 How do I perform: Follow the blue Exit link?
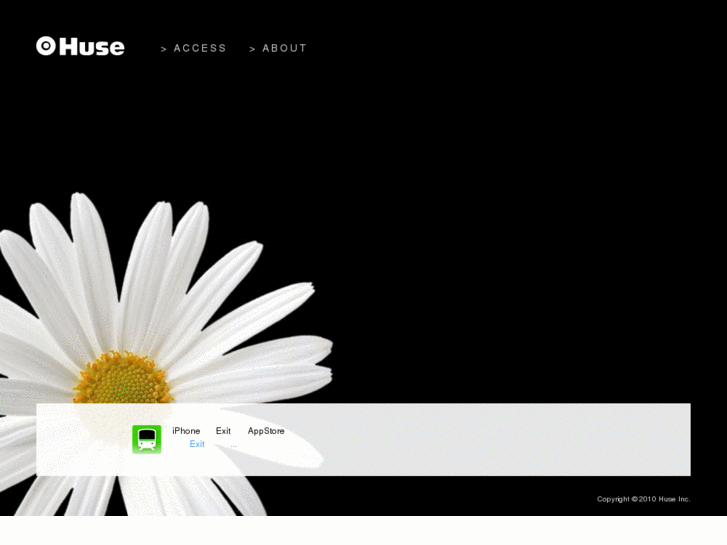[x=197, y=444]
